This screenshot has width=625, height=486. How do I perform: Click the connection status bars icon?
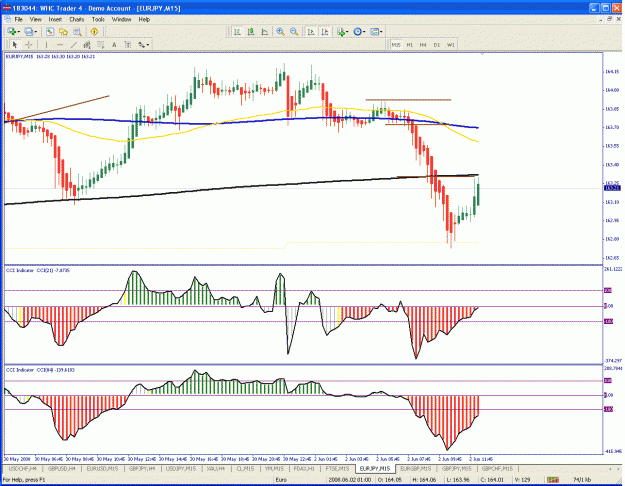pyautogui.click(x=553, y=480)
